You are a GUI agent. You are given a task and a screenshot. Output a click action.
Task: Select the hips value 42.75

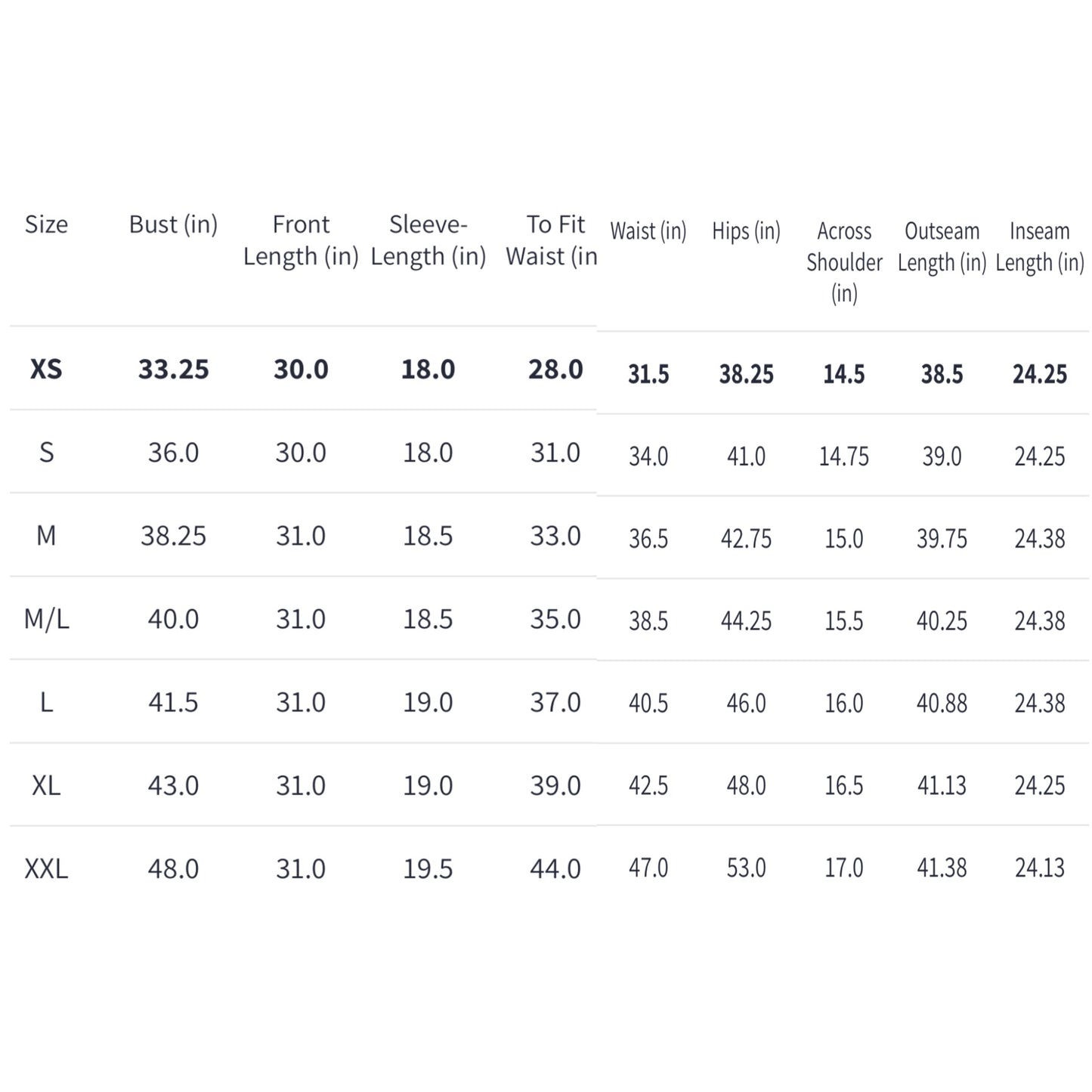pyautogui.click(x=746, y=539)
